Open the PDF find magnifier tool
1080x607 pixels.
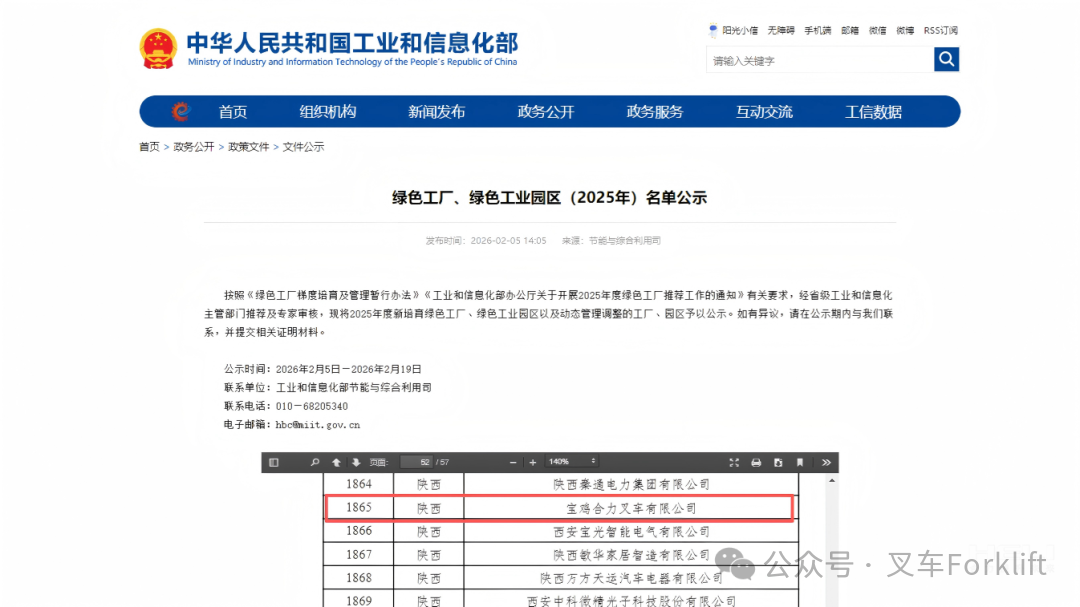click(314, 462)
